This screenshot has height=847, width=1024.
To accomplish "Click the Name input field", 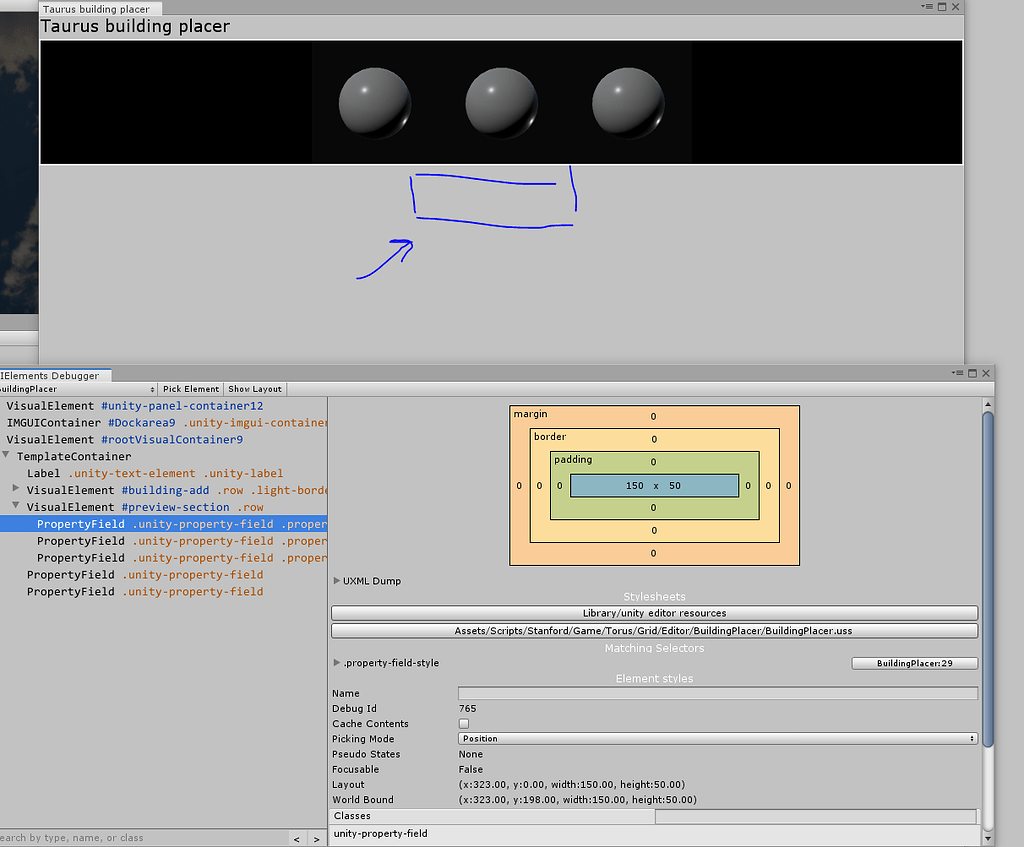I will tap(716, 693).
